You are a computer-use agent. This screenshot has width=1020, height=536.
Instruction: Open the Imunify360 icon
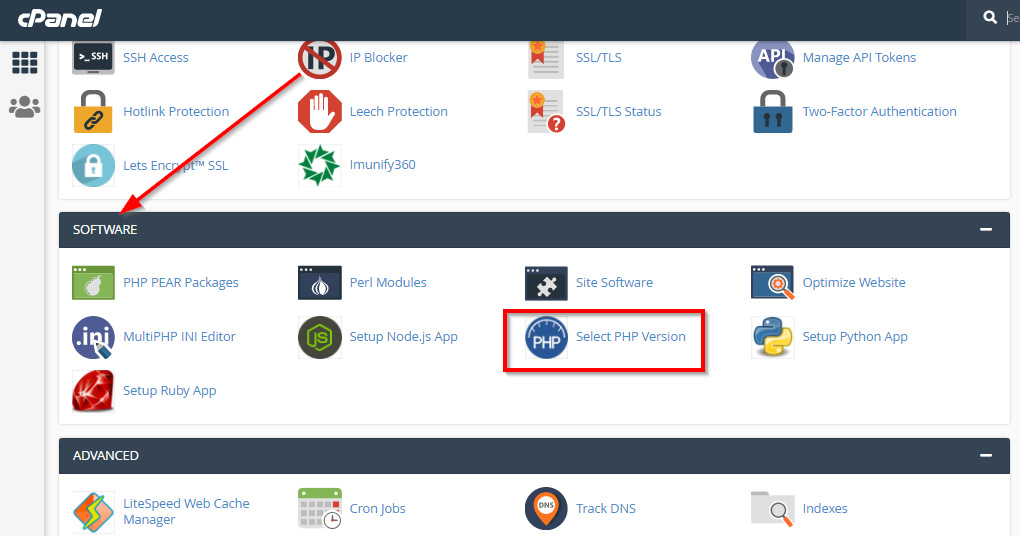coord(319,165)
